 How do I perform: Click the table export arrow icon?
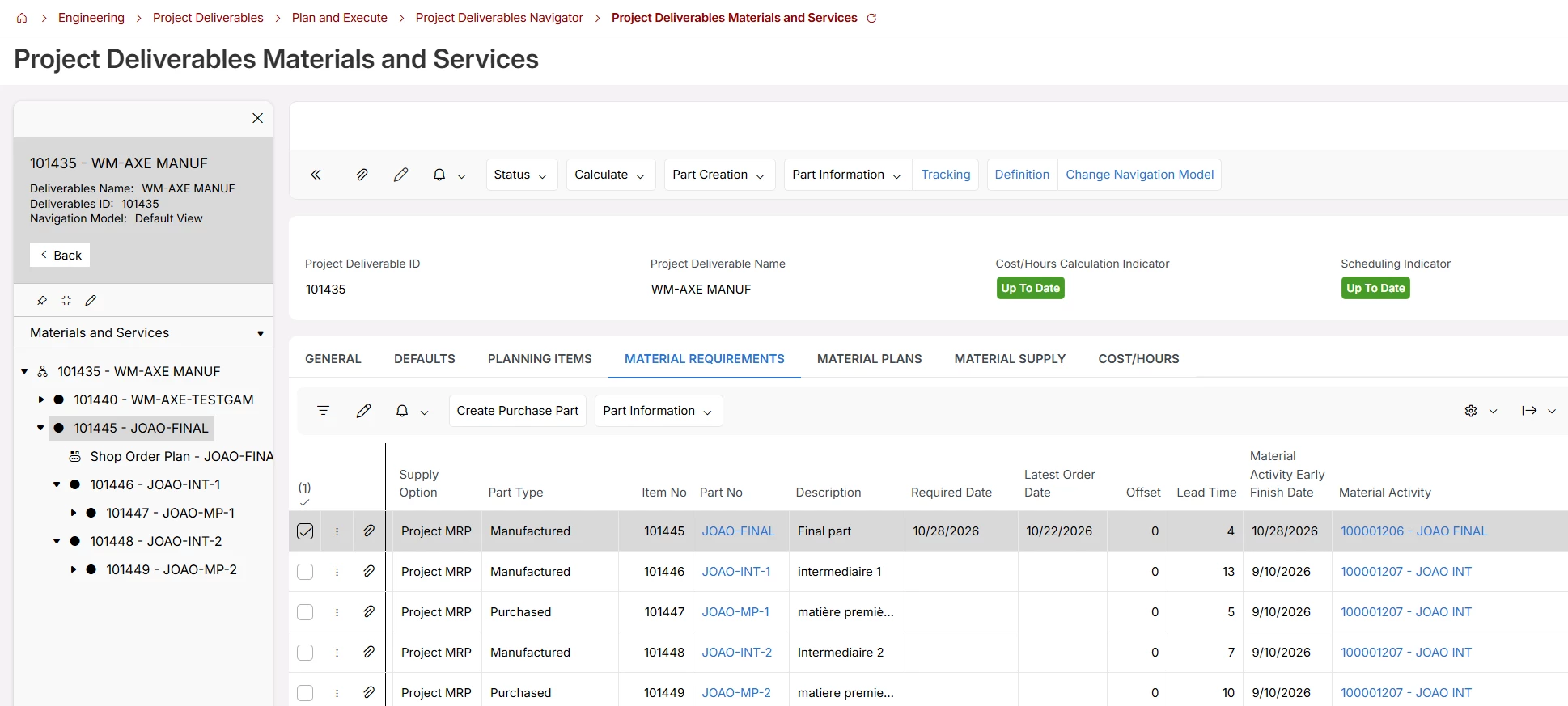pos(1529,411)
